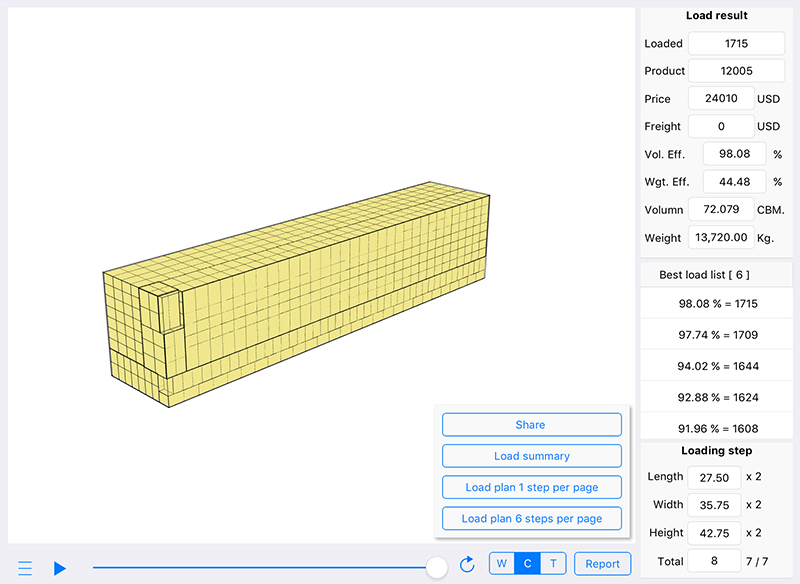800x584 pixels.
Task: Click the loading step slider handle
Action: point(436,567)
